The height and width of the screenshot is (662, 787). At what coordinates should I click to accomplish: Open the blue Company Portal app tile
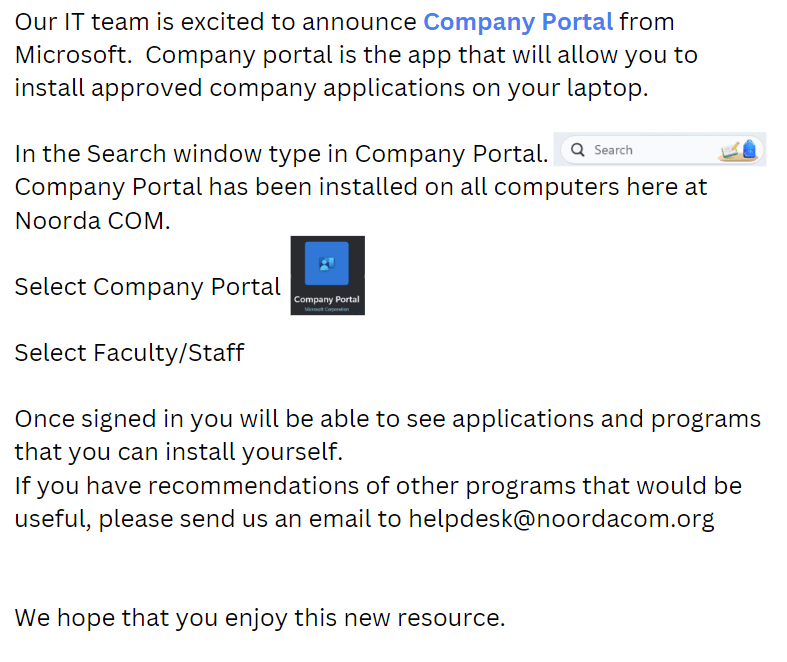(x=327, y=264)
